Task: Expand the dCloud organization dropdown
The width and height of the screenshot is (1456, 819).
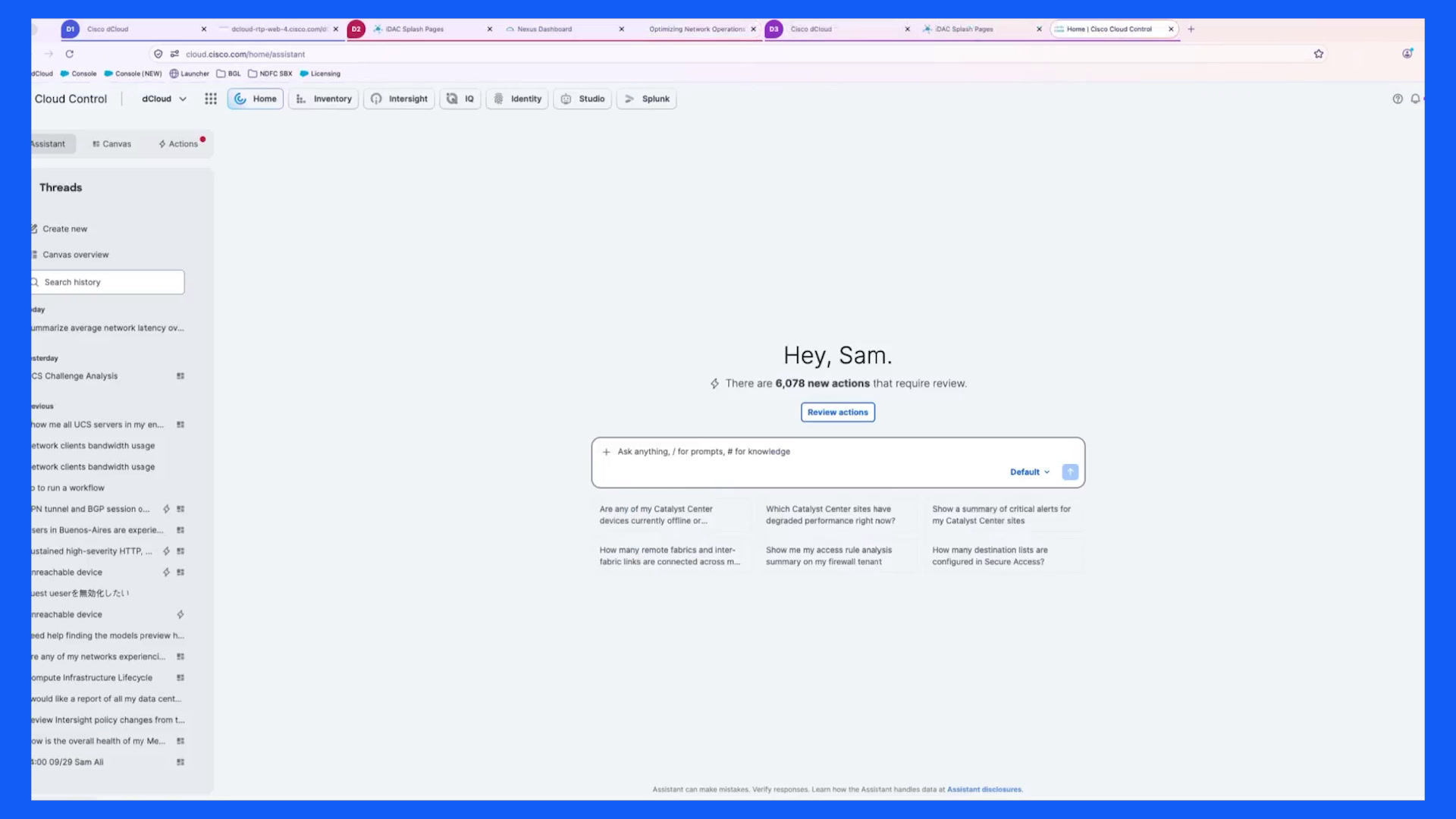Action: pyautogui.click(x=164, y=99)
